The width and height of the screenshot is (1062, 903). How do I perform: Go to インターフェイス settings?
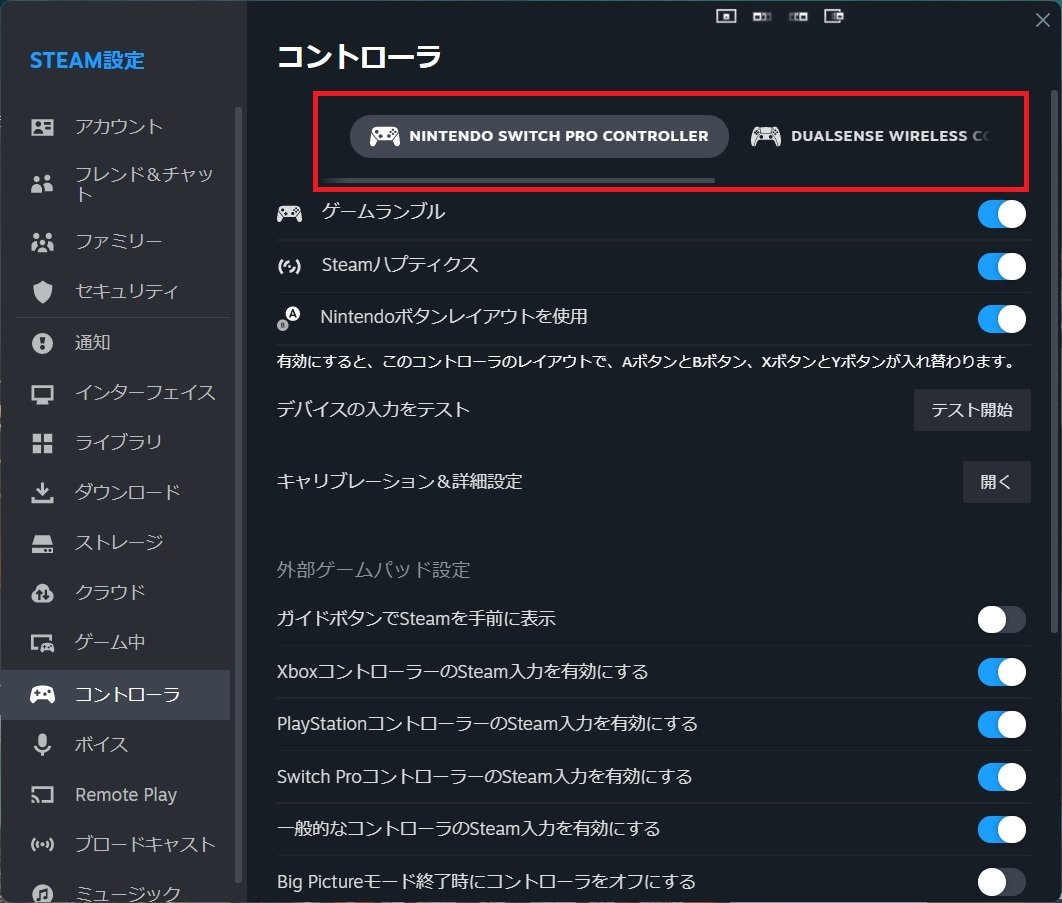click(116, 393)
